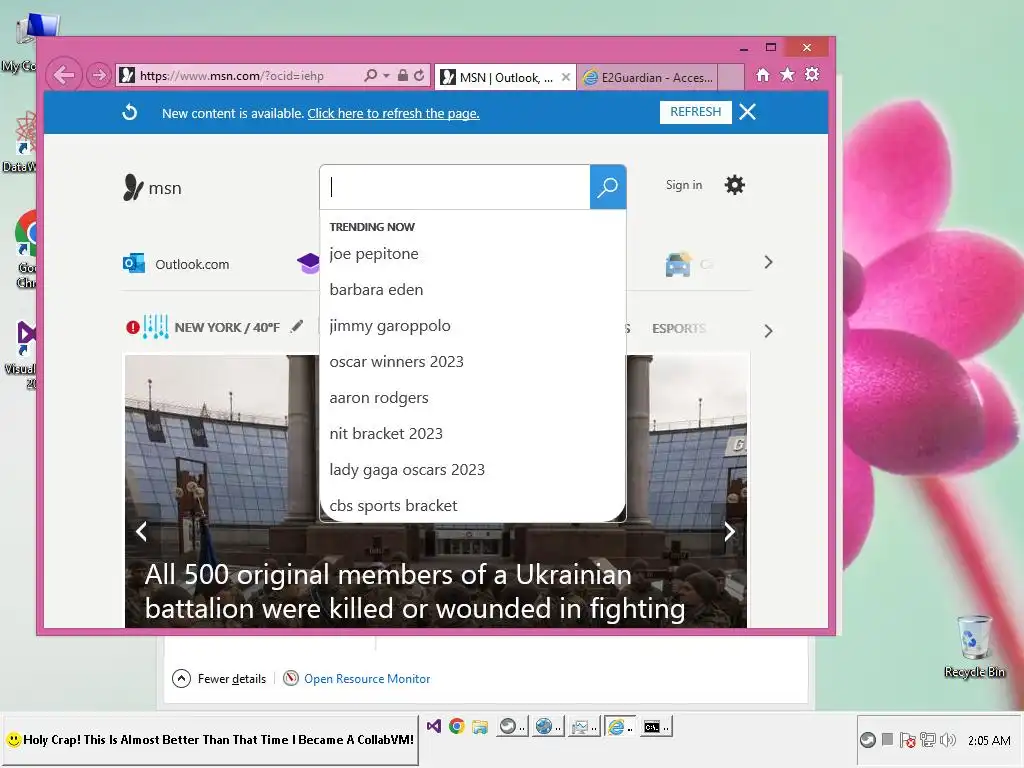The width and height of the screenshot is (1024, 768).
Task: Click the Home icon in browser toolbar
Action: 763,75
